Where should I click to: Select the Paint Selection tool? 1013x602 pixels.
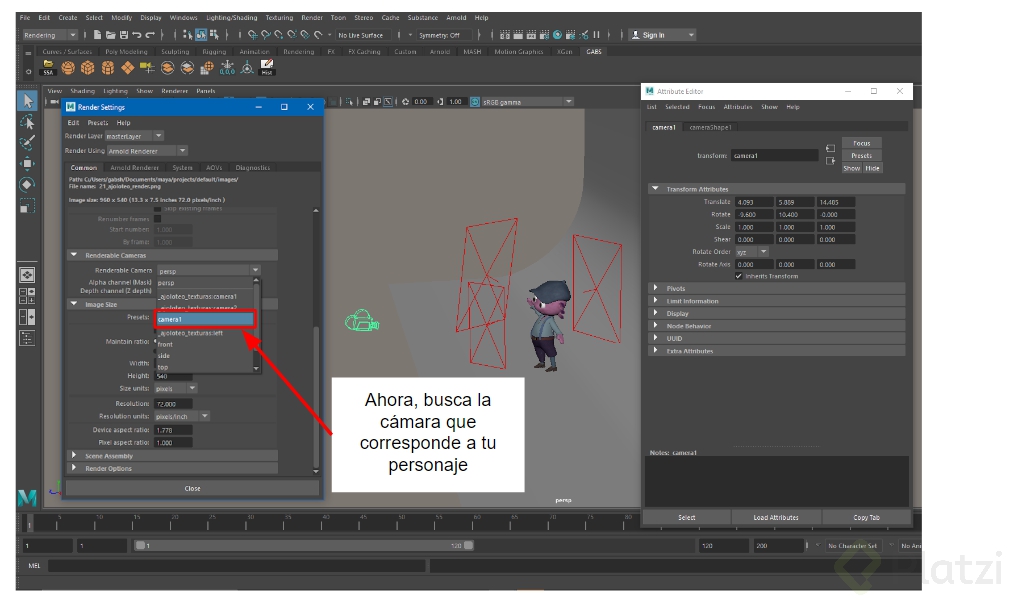tap(28, 143)
